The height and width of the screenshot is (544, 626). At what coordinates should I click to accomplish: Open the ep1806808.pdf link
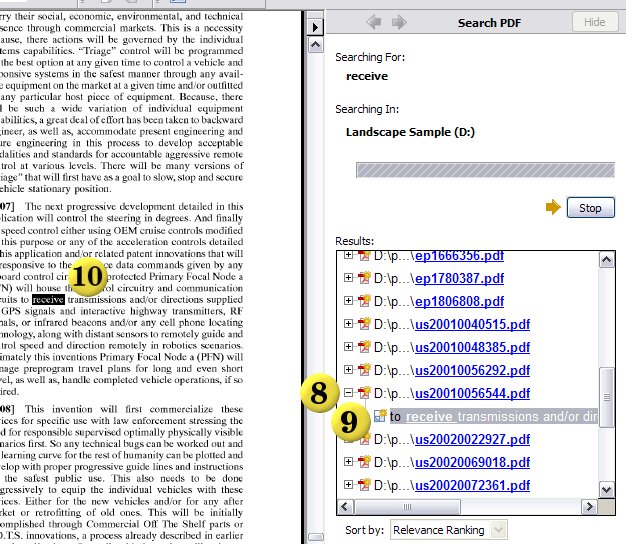coord(460,301)
